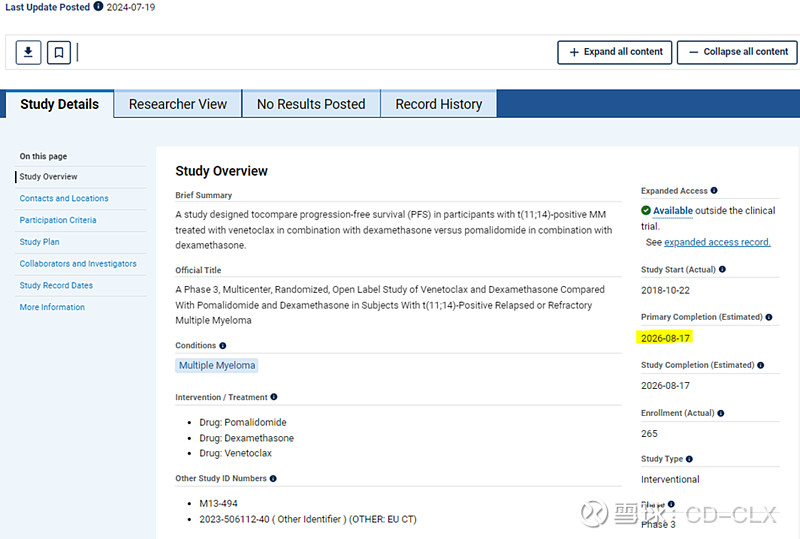Screen dimensions: 800x539
Task: Click the Available expanded access link
Action: click(x=672, y=211)
